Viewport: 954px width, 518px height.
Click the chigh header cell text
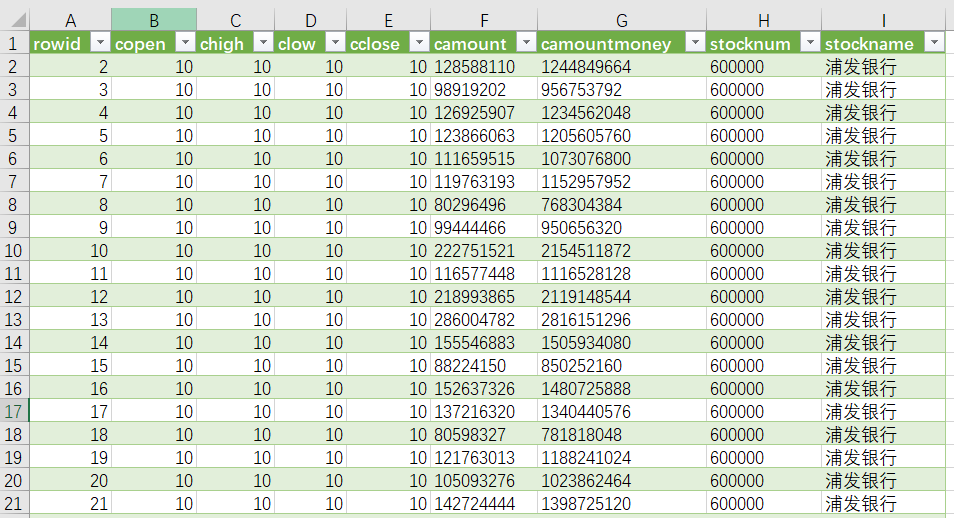point(221,44)
